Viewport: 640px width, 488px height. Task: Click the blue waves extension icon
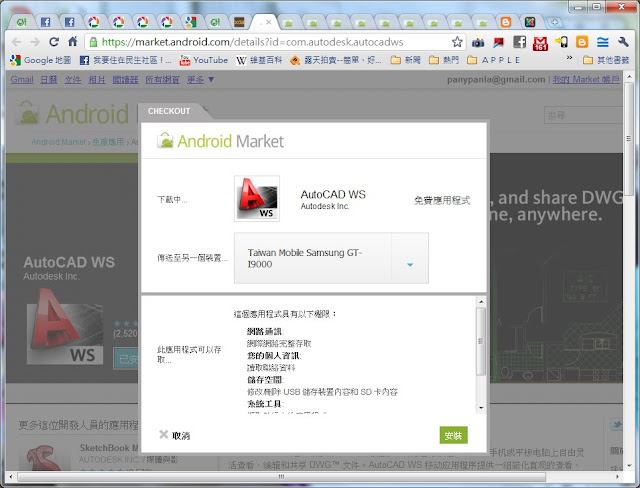coord(602,42)
